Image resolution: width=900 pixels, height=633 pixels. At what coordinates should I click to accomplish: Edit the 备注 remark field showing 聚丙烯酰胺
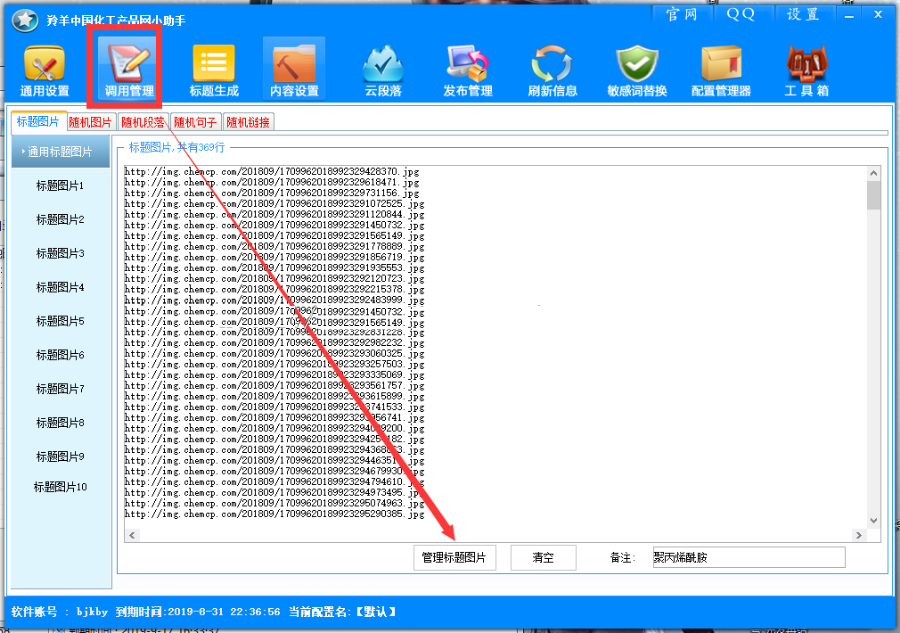[x=745, y=557]
